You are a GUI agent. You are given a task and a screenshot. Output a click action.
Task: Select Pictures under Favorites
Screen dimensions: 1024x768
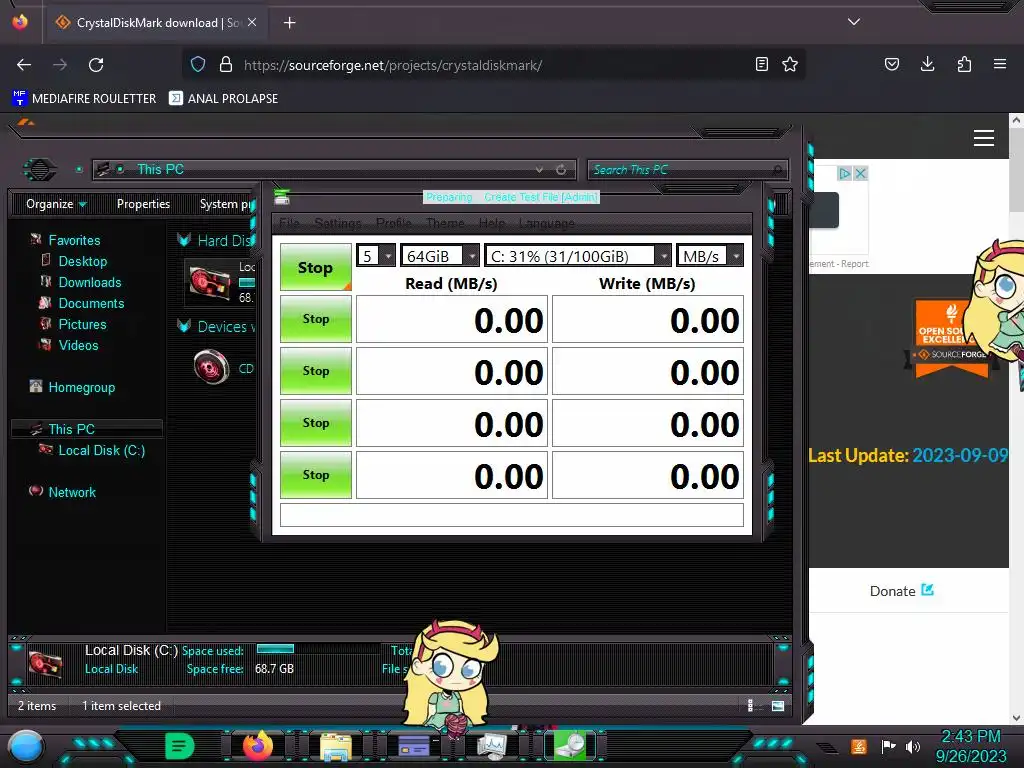82,324
